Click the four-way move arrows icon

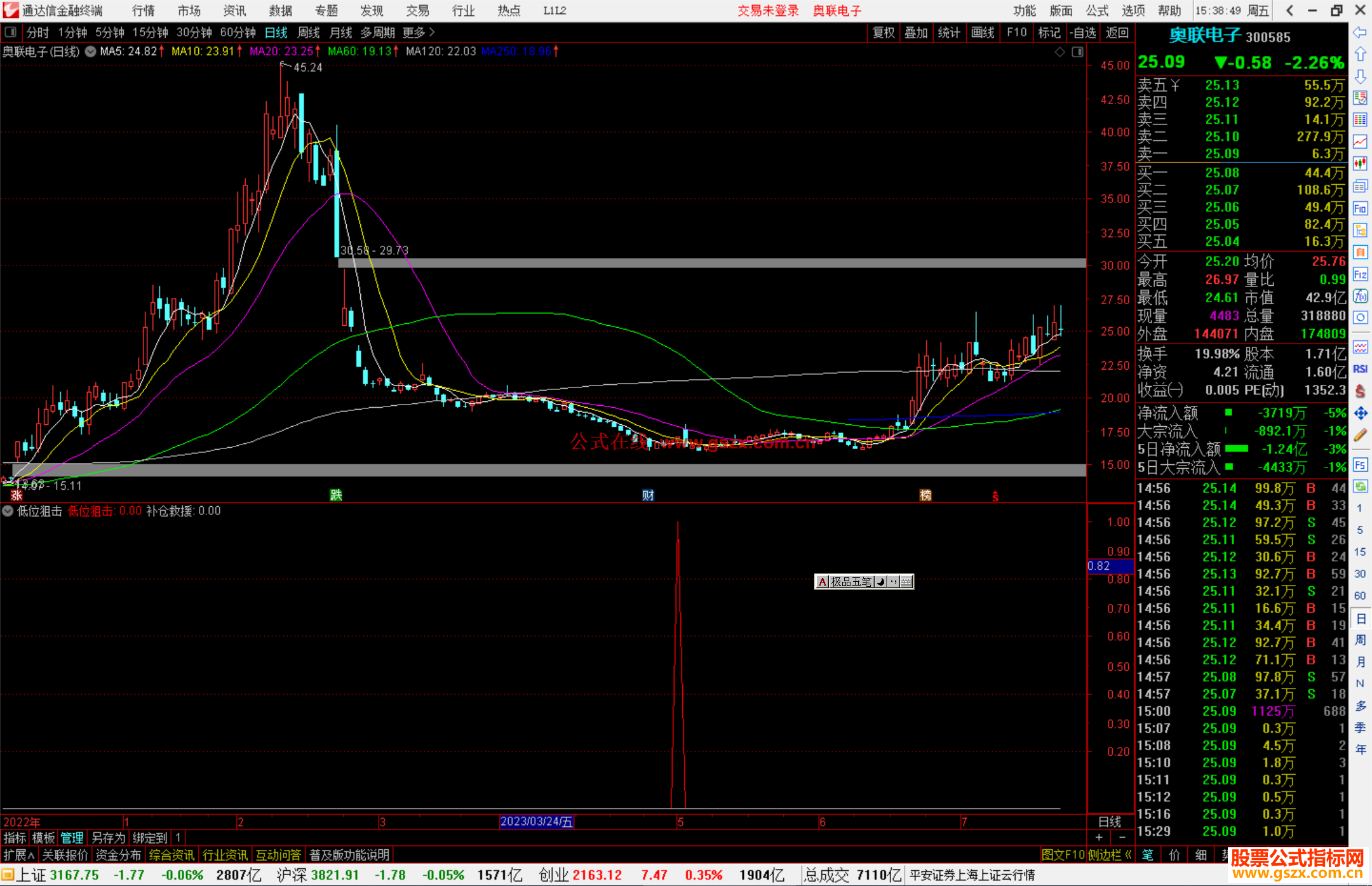[x=1360, y=413]
